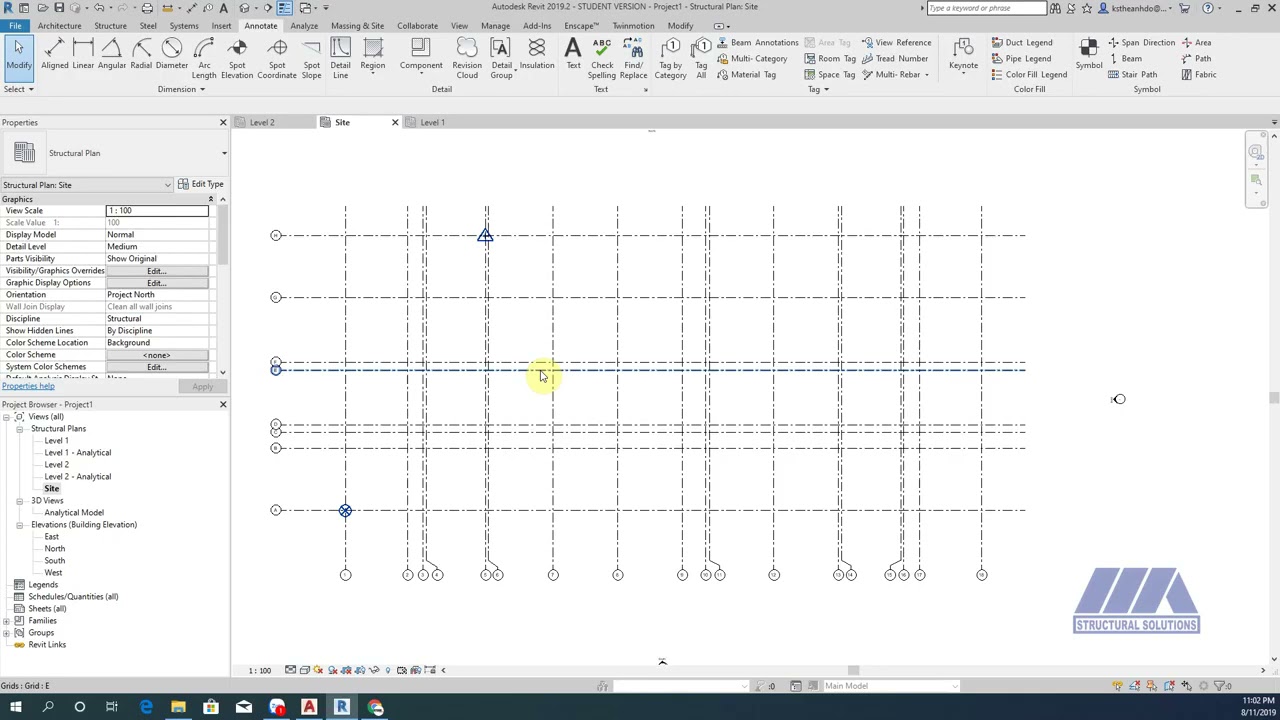The height and width of the screenshot is (720, 1280).
Task: Click the Properties help link
Action: (28, 386)
